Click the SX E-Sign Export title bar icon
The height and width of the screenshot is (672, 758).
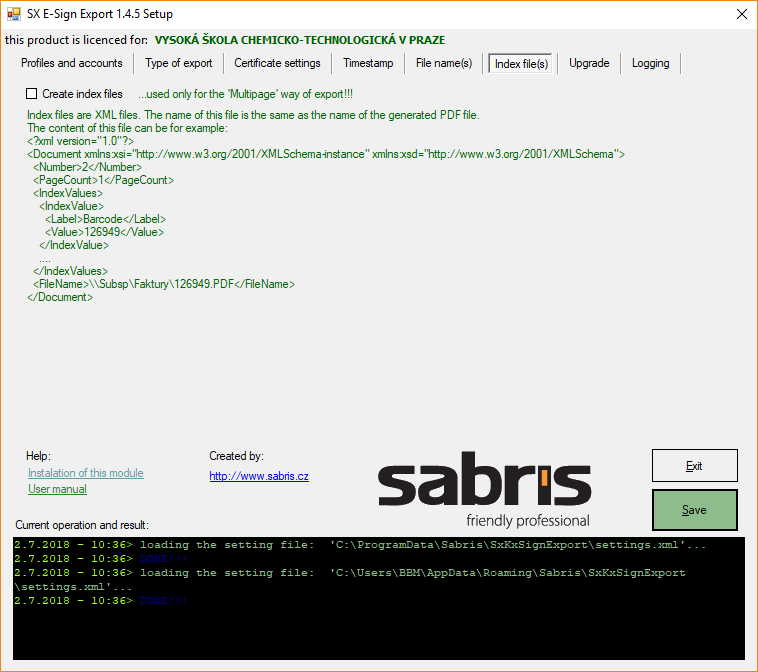tap(14, 14)
